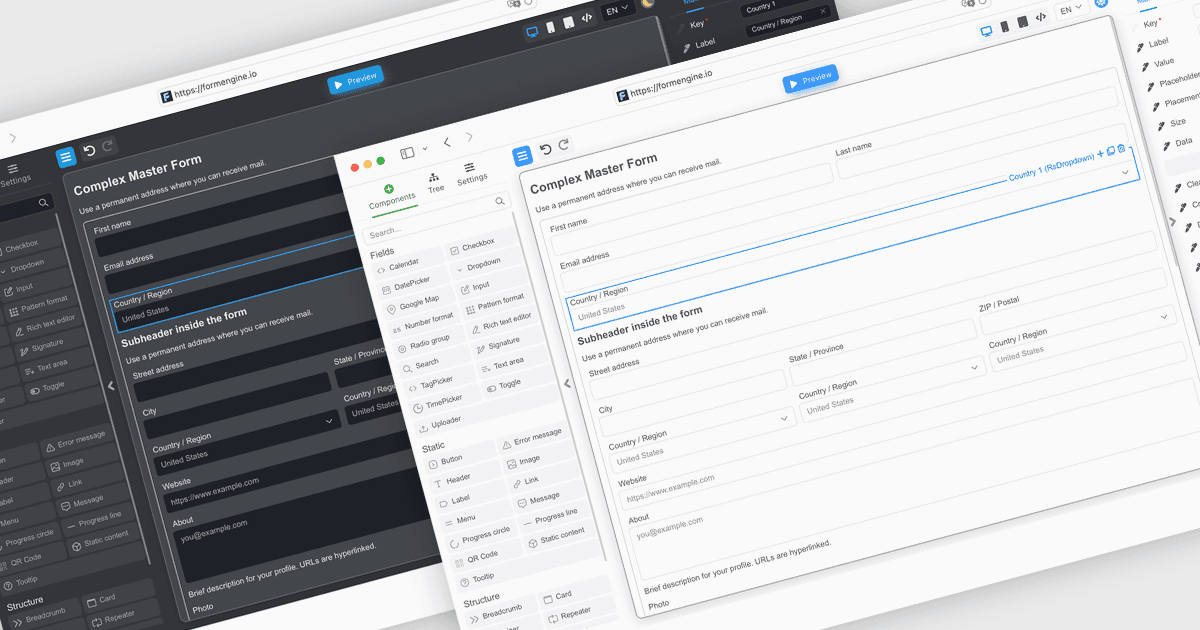The width and height of the screenshot is (1200, 630).
Task: Click the redo arrow in the light window
Action: (564, 145)
